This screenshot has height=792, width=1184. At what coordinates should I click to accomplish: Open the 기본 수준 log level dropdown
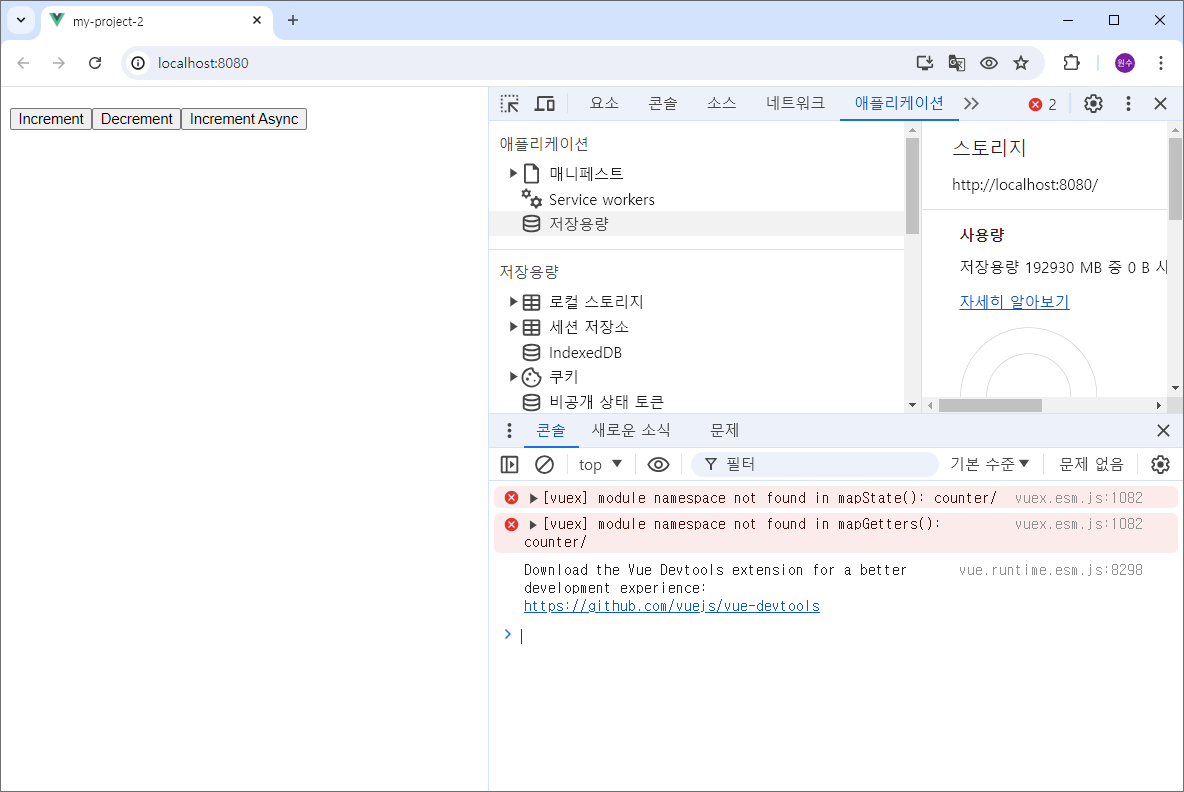click(x=989, y=464)
